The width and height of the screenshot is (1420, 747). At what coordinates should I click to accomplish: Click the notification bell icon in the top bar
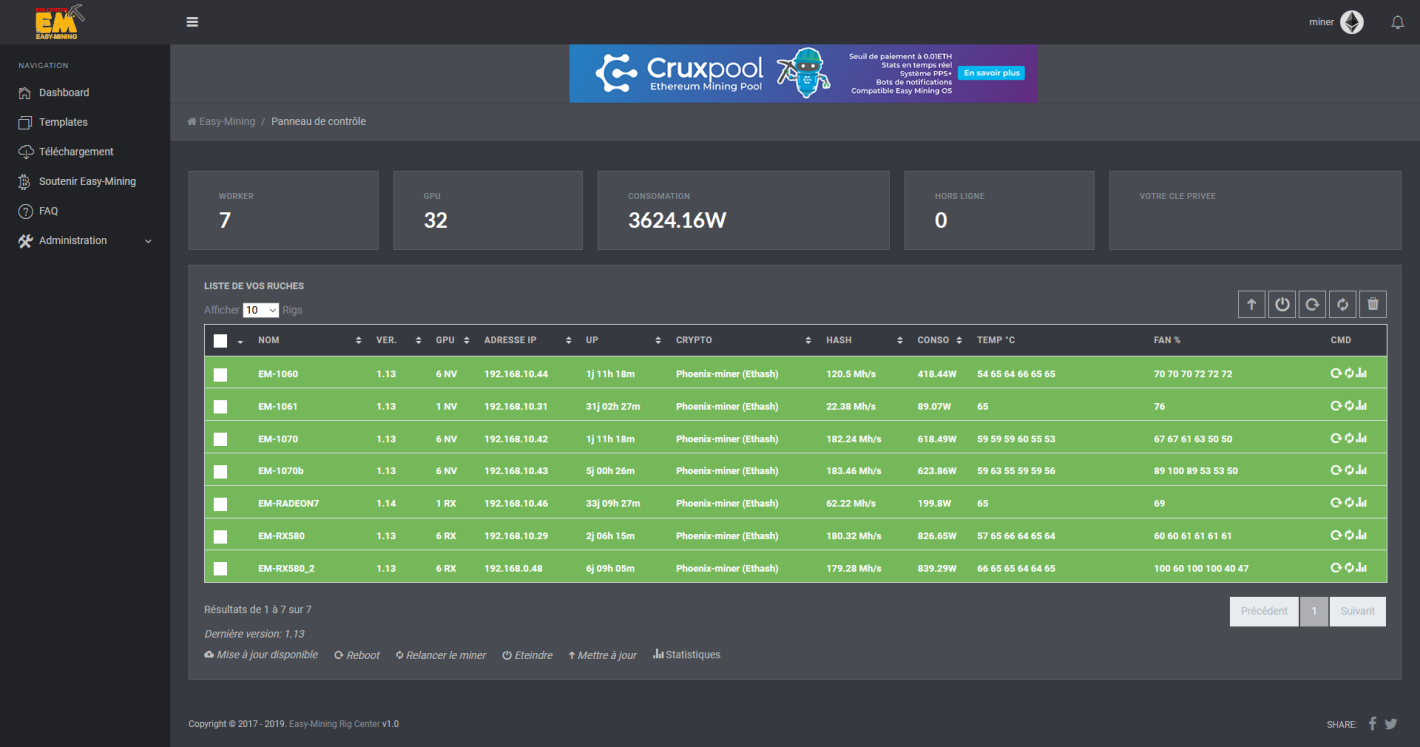[1397, 22]
